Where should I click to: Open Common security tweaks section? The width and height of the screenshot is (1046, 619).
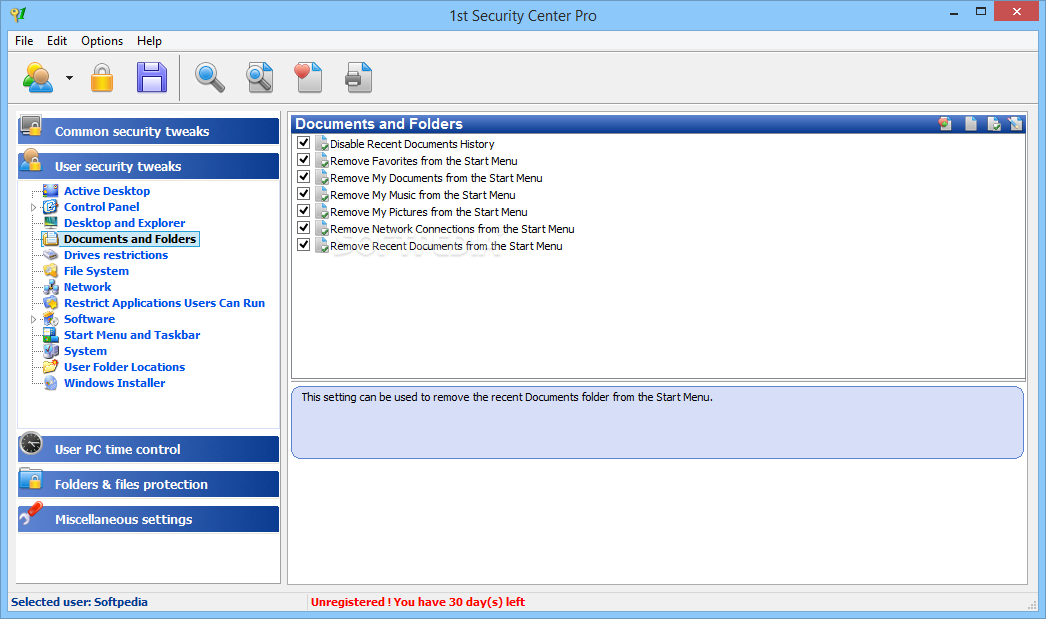point(148,131)
